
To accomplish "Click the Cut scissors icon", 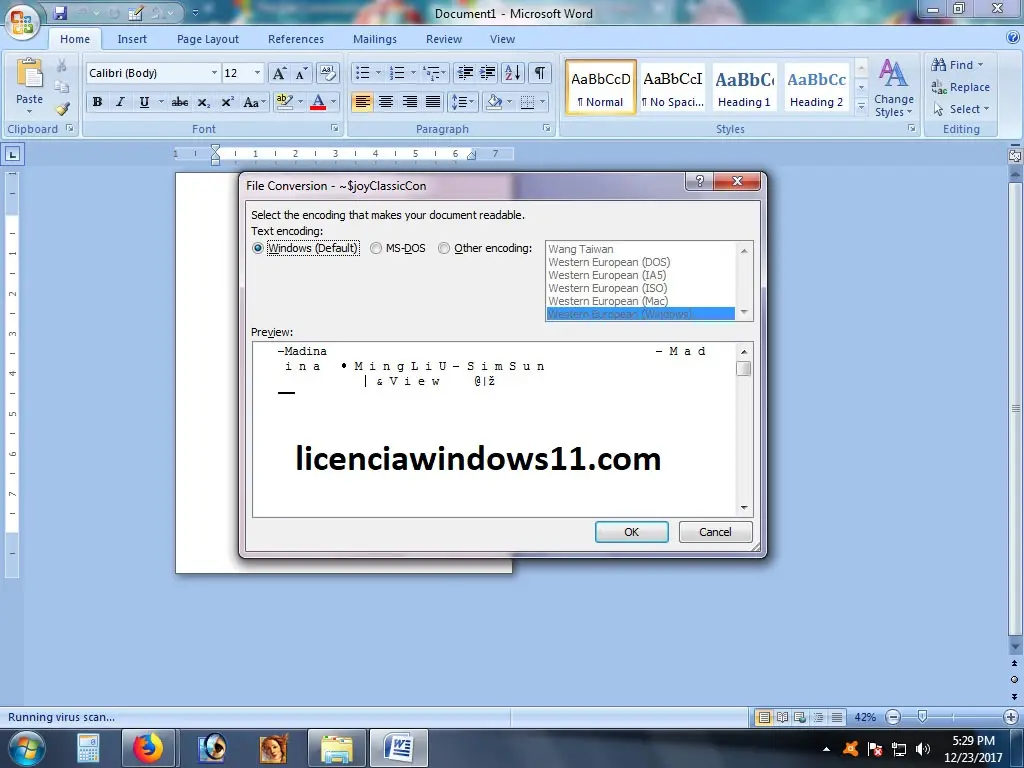I will [61, 65].
